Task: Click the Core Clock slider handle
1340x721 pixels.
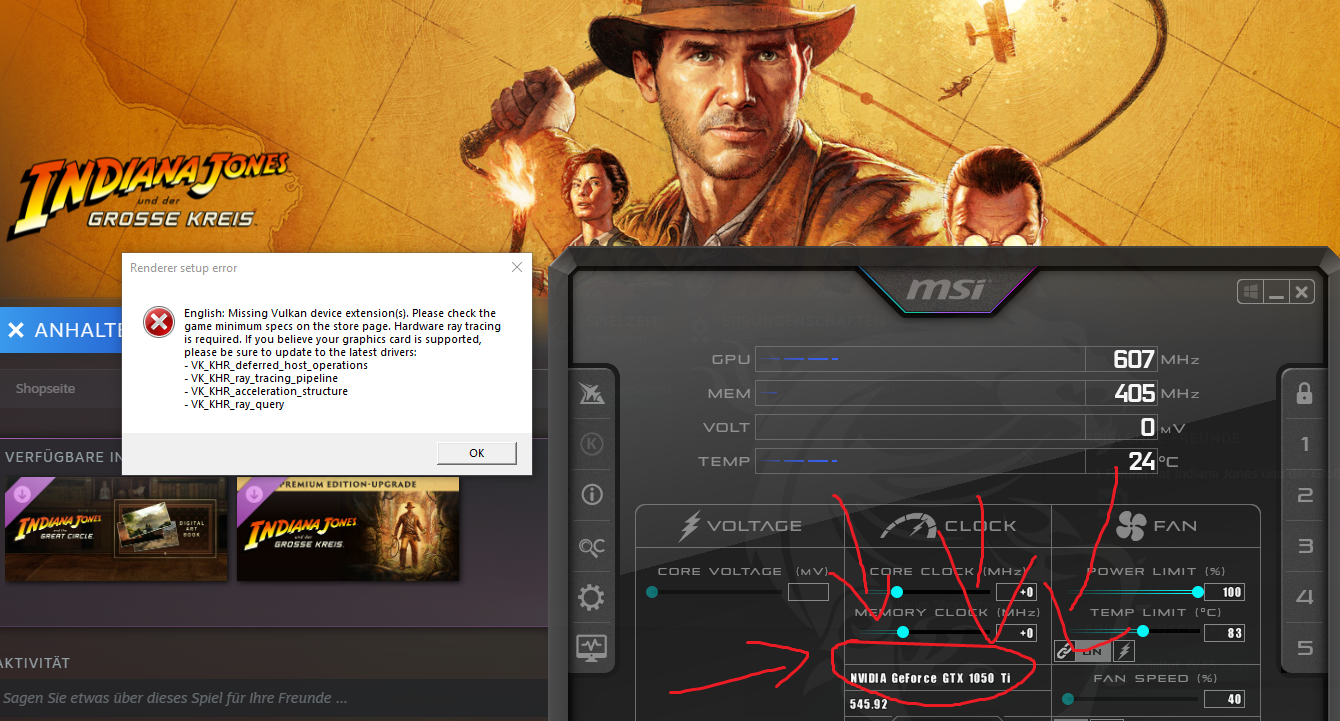Action: (897, 592)
